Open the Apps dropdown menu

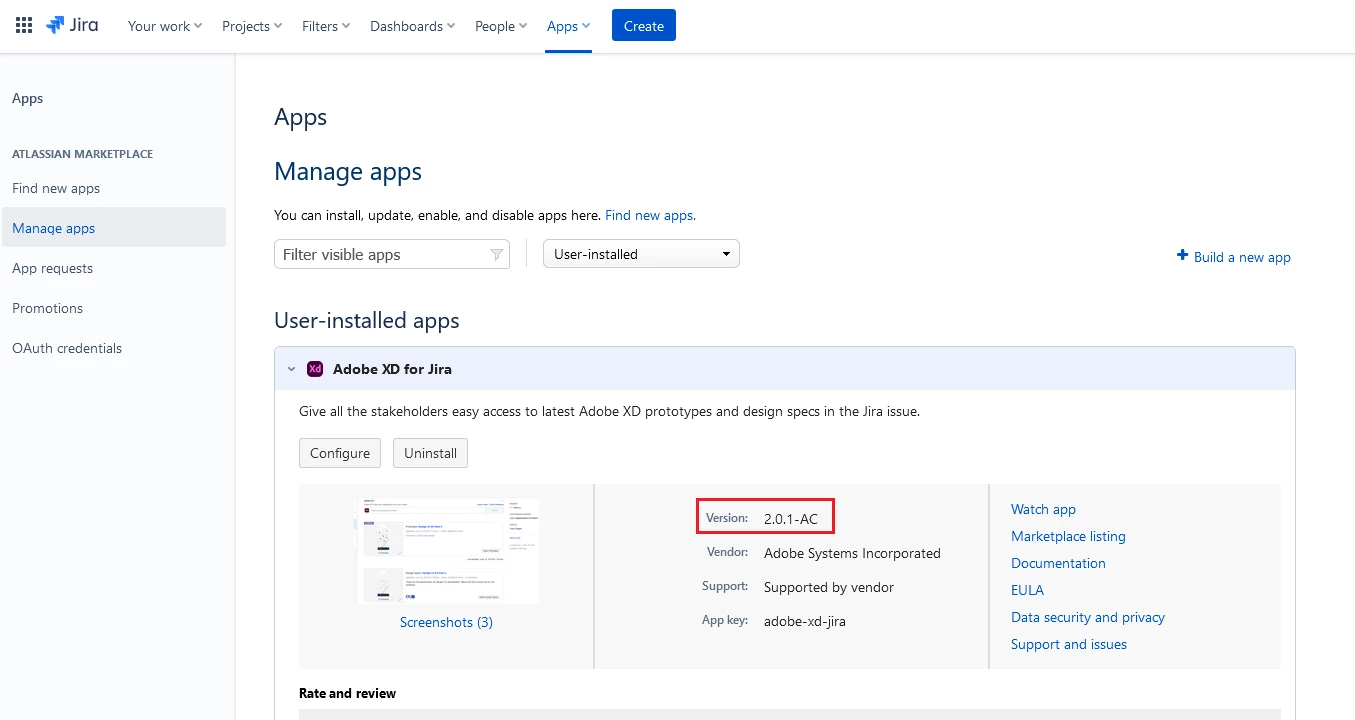click(x=568, y=26)
